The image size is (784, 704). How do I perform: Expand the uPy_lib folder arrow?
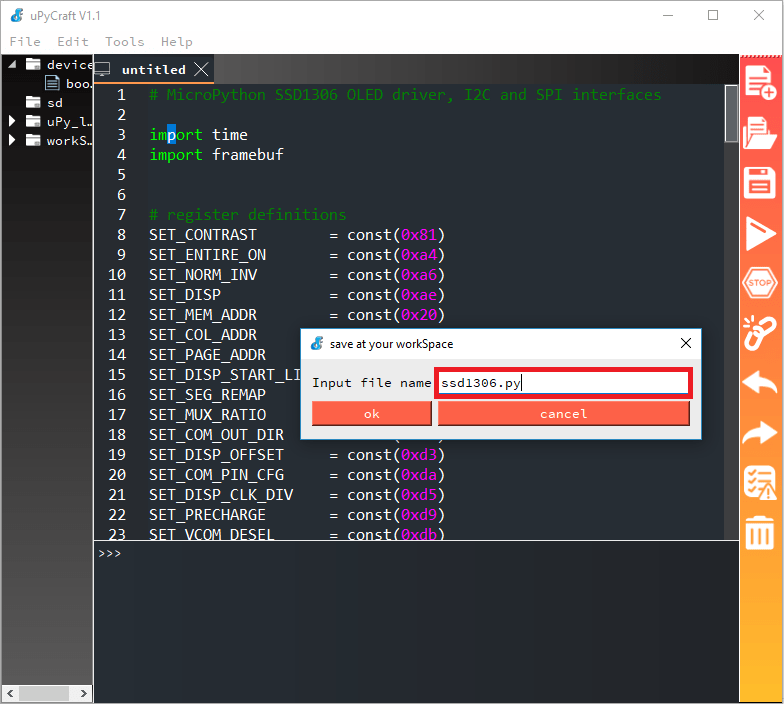pos(13,121)
